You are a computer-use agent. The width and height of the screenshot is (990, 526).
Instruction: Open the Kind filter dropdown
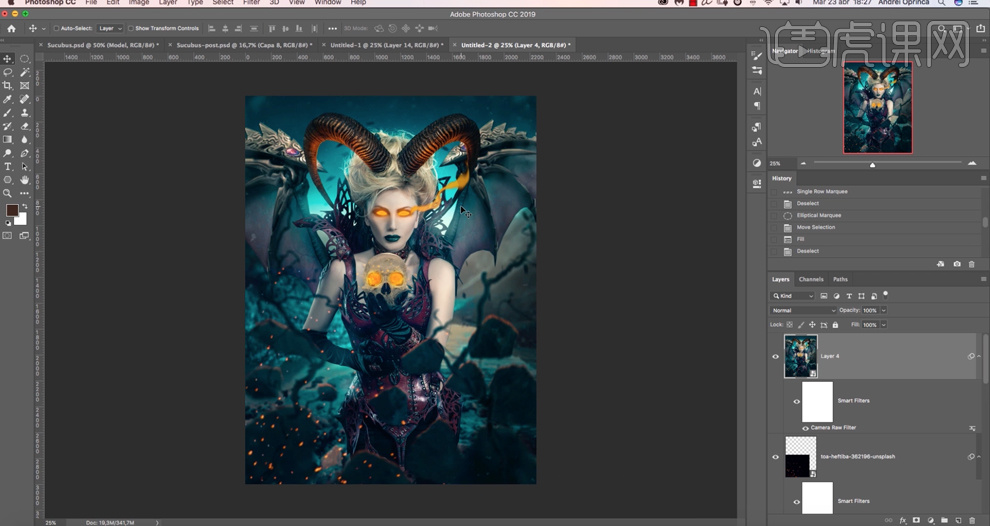794,296
